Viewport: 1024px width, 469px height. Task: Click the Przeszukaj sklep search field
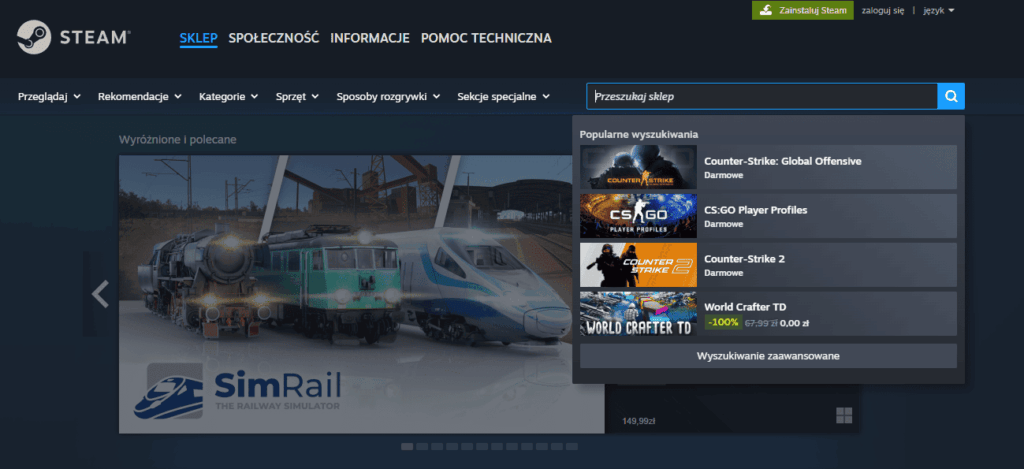762,96
